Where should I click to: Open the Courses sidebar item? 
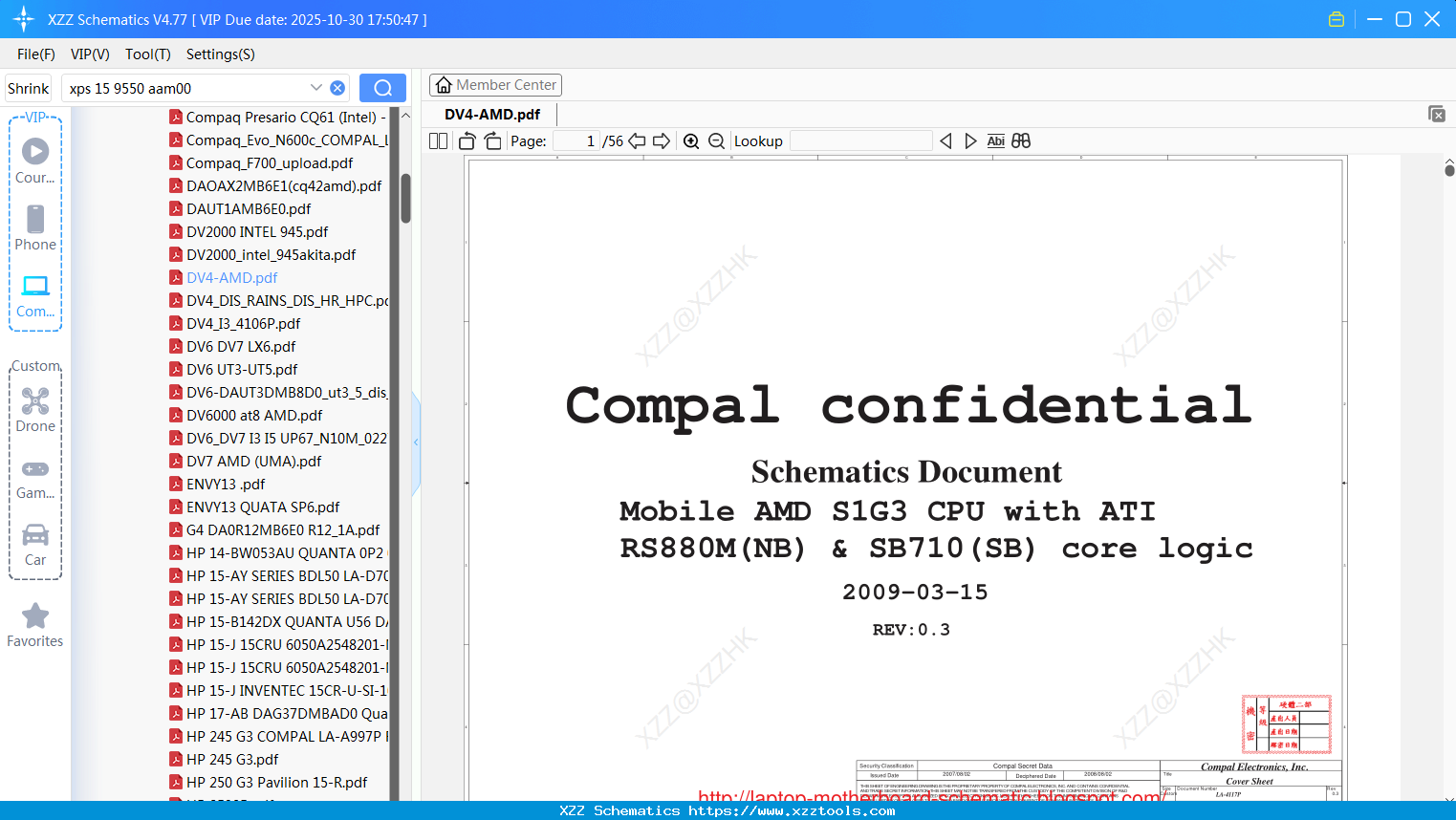(35, 162)
